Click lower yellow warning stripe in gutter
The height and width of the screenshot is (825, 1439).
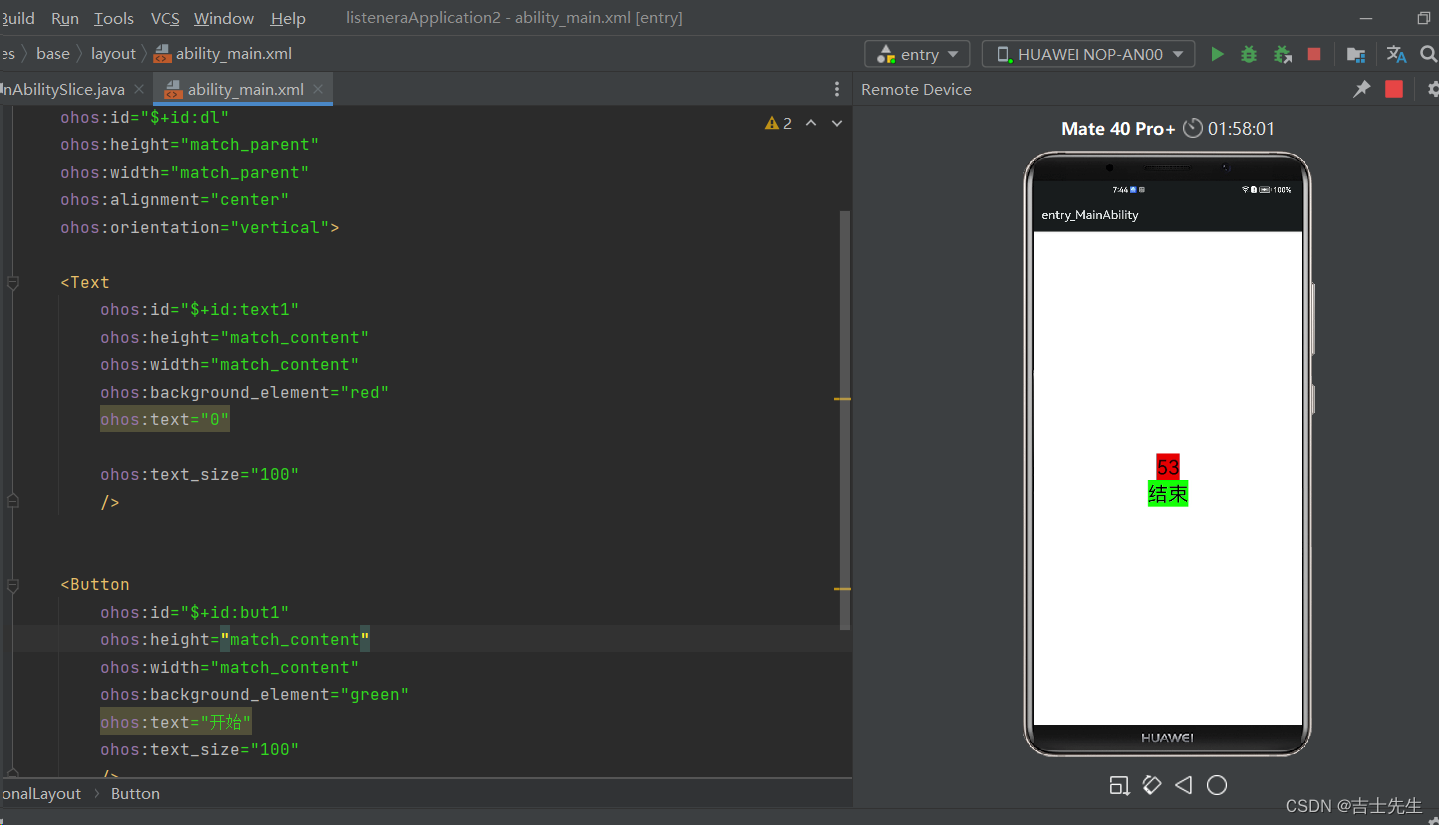click(x=842, y=589)
